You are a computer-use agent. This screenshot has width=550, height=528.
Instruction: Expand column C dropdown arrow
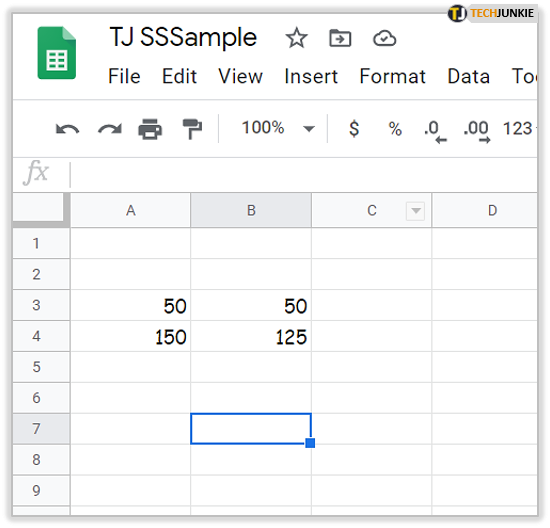(416, 211)
